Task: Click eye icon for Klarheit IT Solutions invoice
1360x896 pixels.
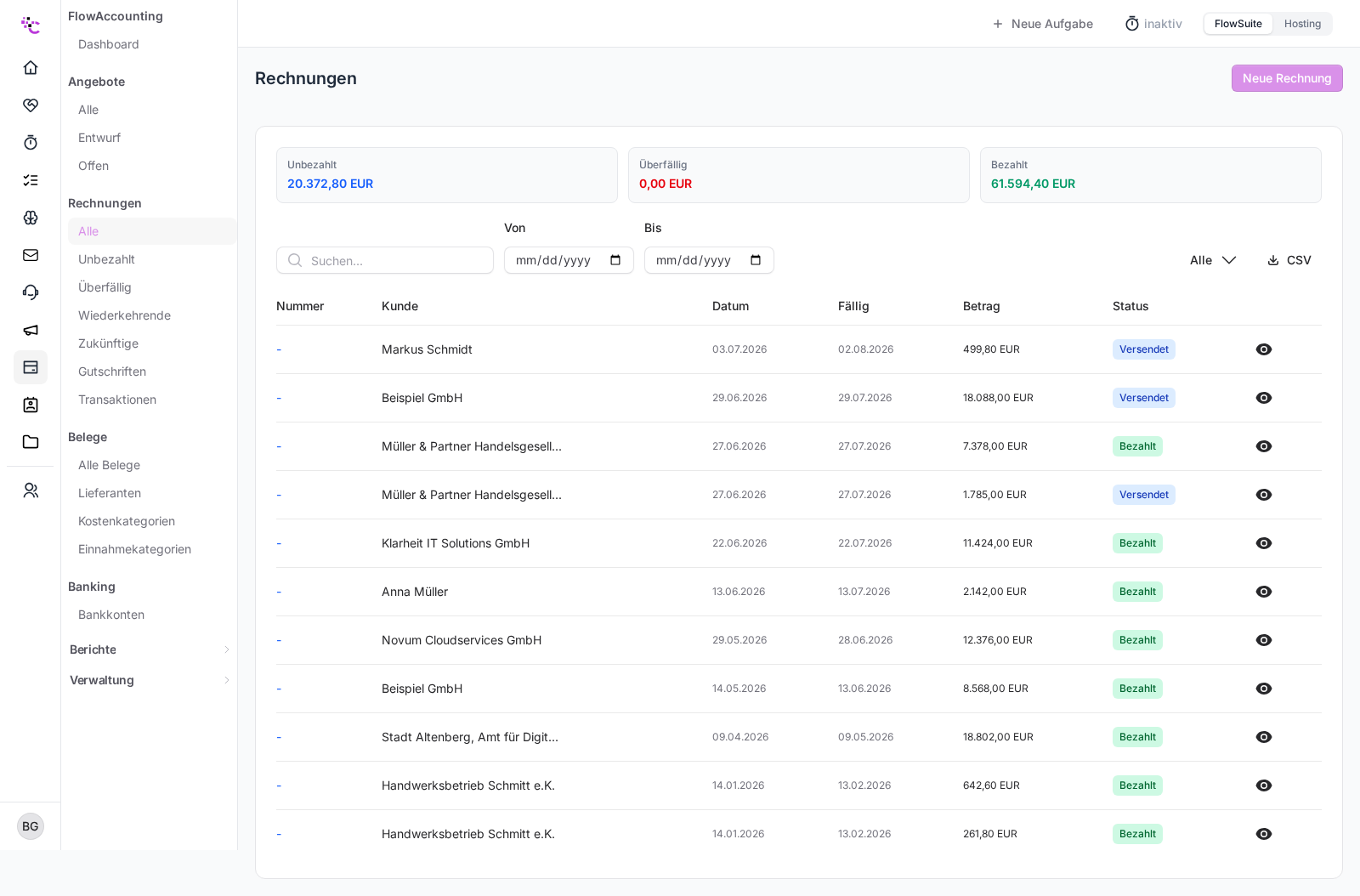Action: pos(1264,543)
